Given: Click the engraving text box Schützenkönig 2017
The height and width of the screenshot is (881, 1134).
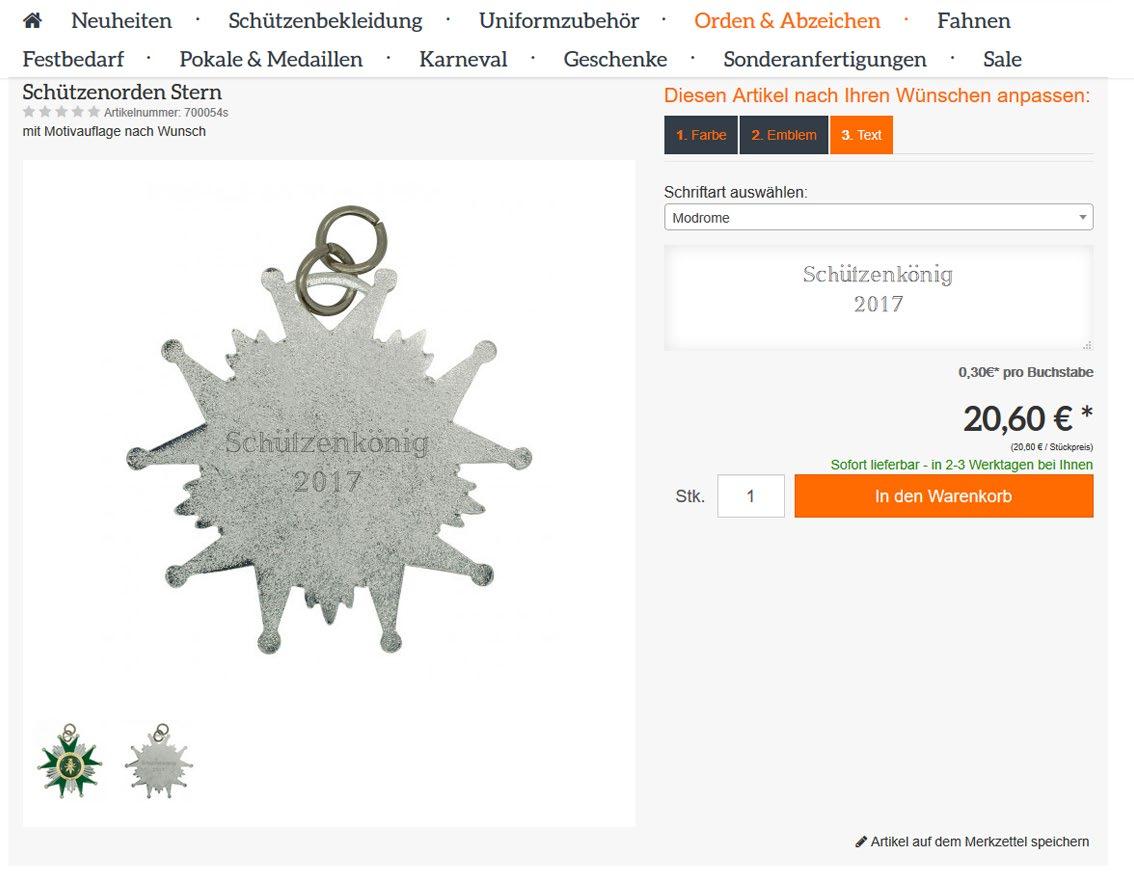Looking at the screenshot, I should 879,298.
